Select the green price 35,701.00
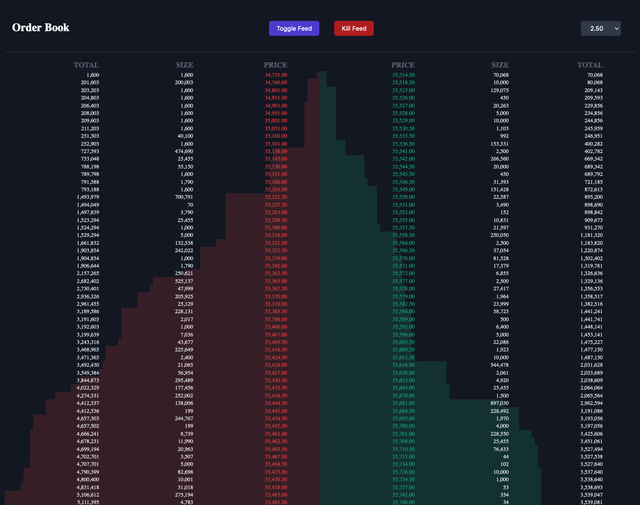Viewport: 640px width, 505px height. 404,434
